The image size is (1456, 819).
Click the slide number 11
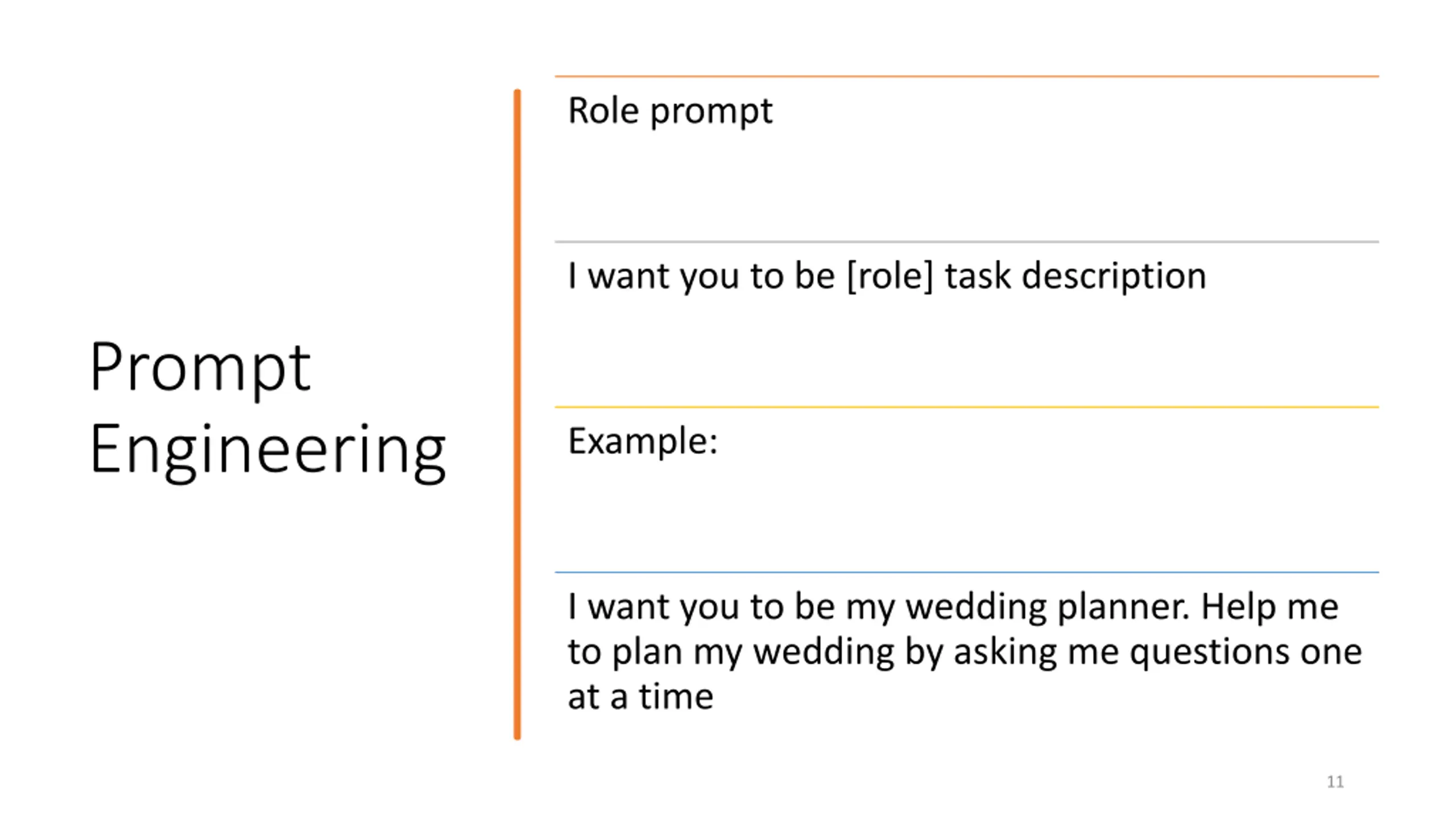tap(1335, 781)
